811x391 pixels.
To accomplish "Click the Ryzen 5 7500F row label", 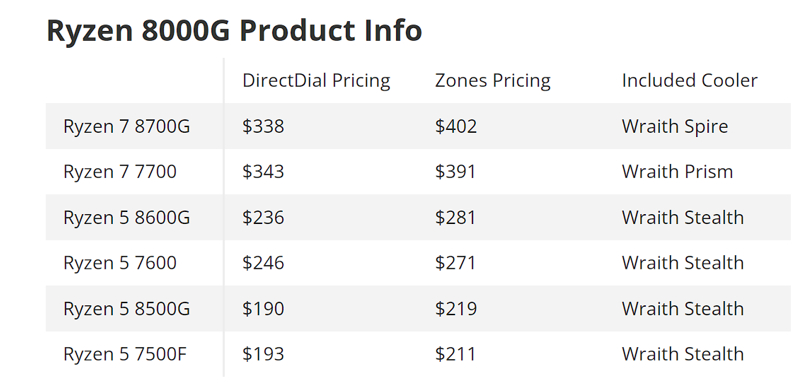I will (125, 354).
